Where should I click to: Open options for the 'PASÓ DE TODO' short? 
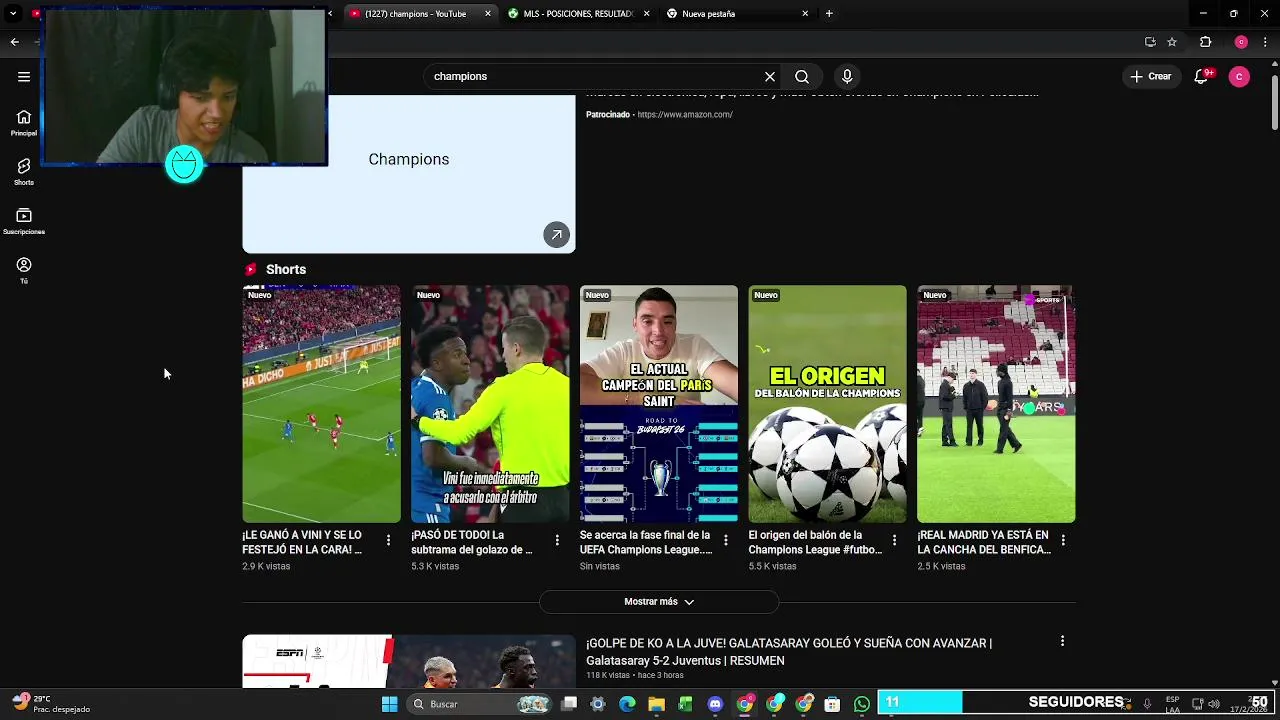pyautogui.click(x=557, y=540)
